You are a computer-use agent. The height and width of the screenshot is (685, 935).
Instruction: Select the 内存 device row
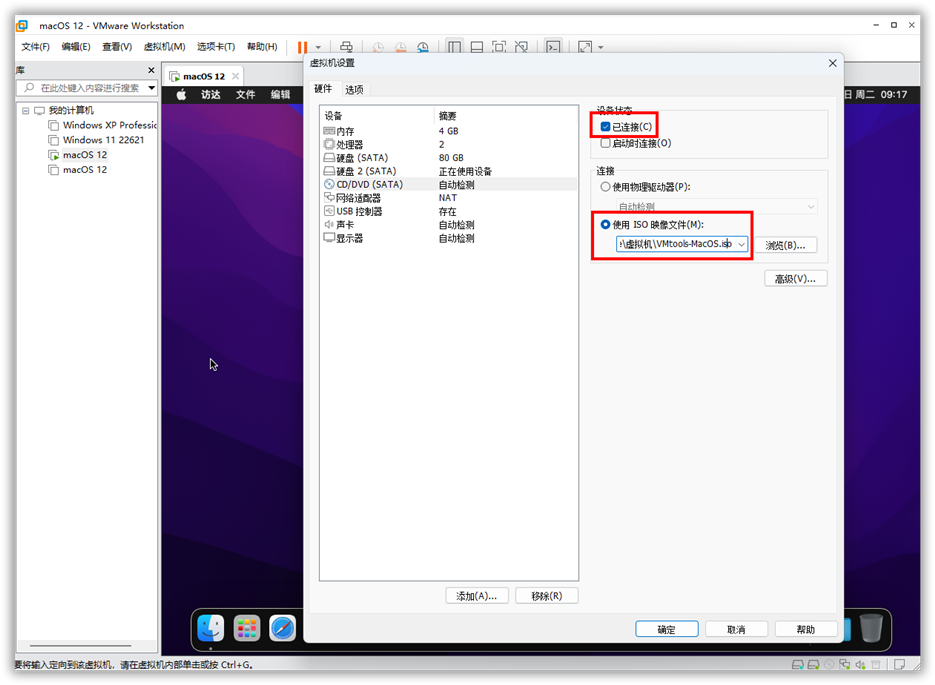448,131
